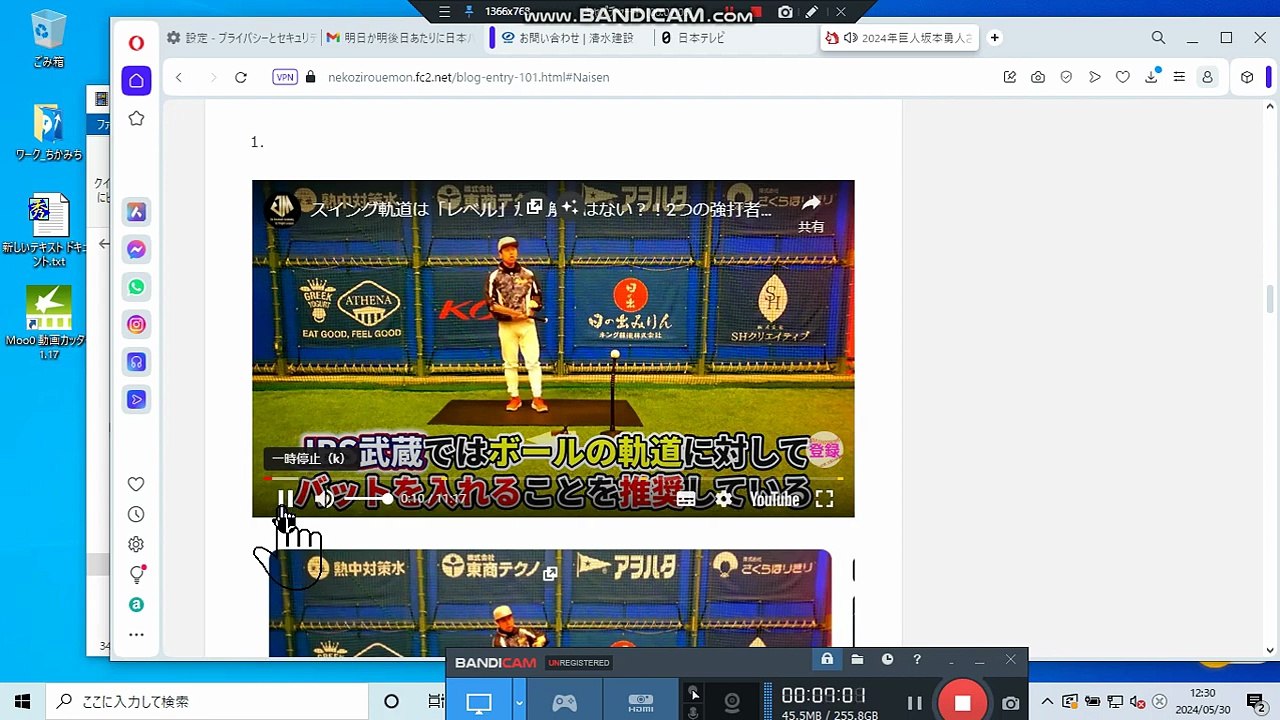Open the profile account toolbar icon

pyautogui.click(x=1207, y=77)
